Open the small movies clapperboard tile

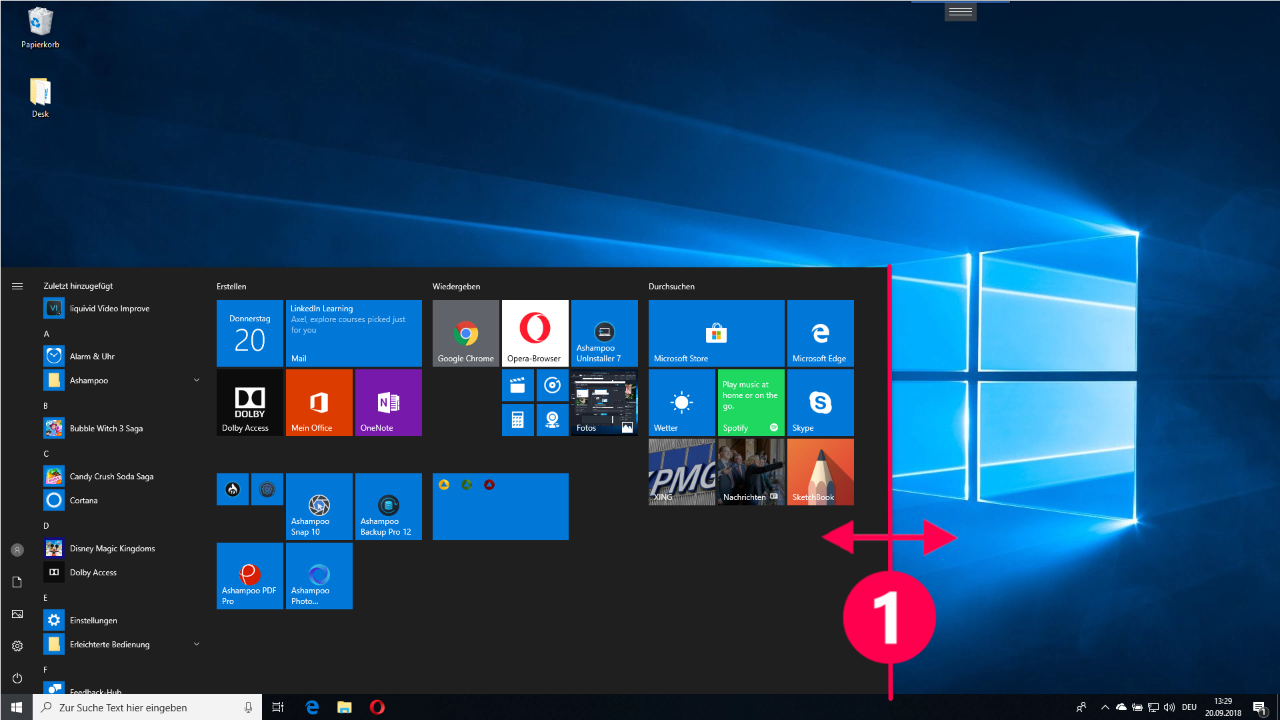517,385
